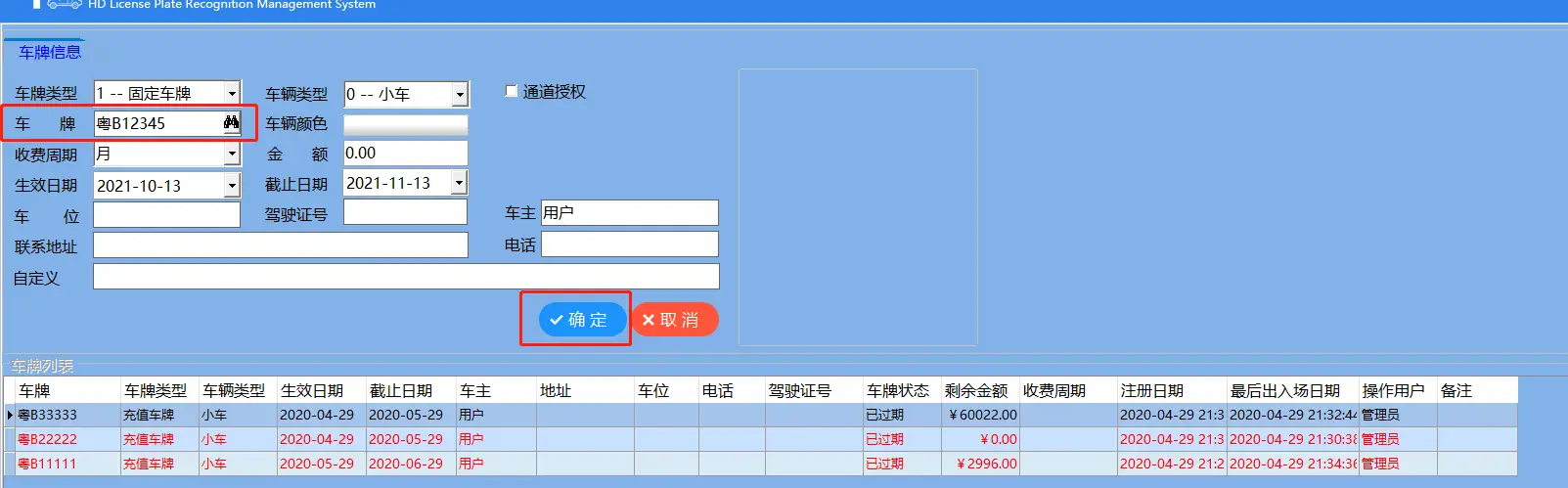Open the 截止日期 date picker dropdown
This screenshot has height=488, width=1568.
click(x=459, y=182)
